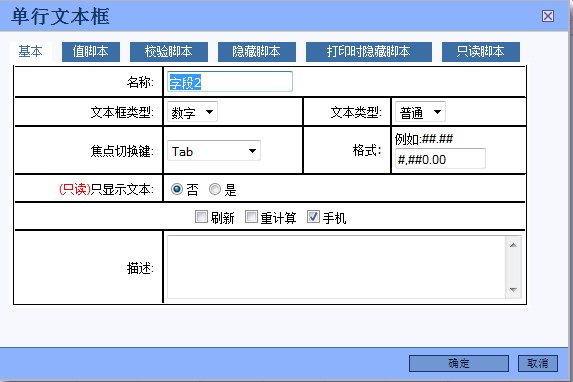Open the 焦点切换键 dropdown showing Tab
Screen dimensions: 573x382
tap(214, 151)
